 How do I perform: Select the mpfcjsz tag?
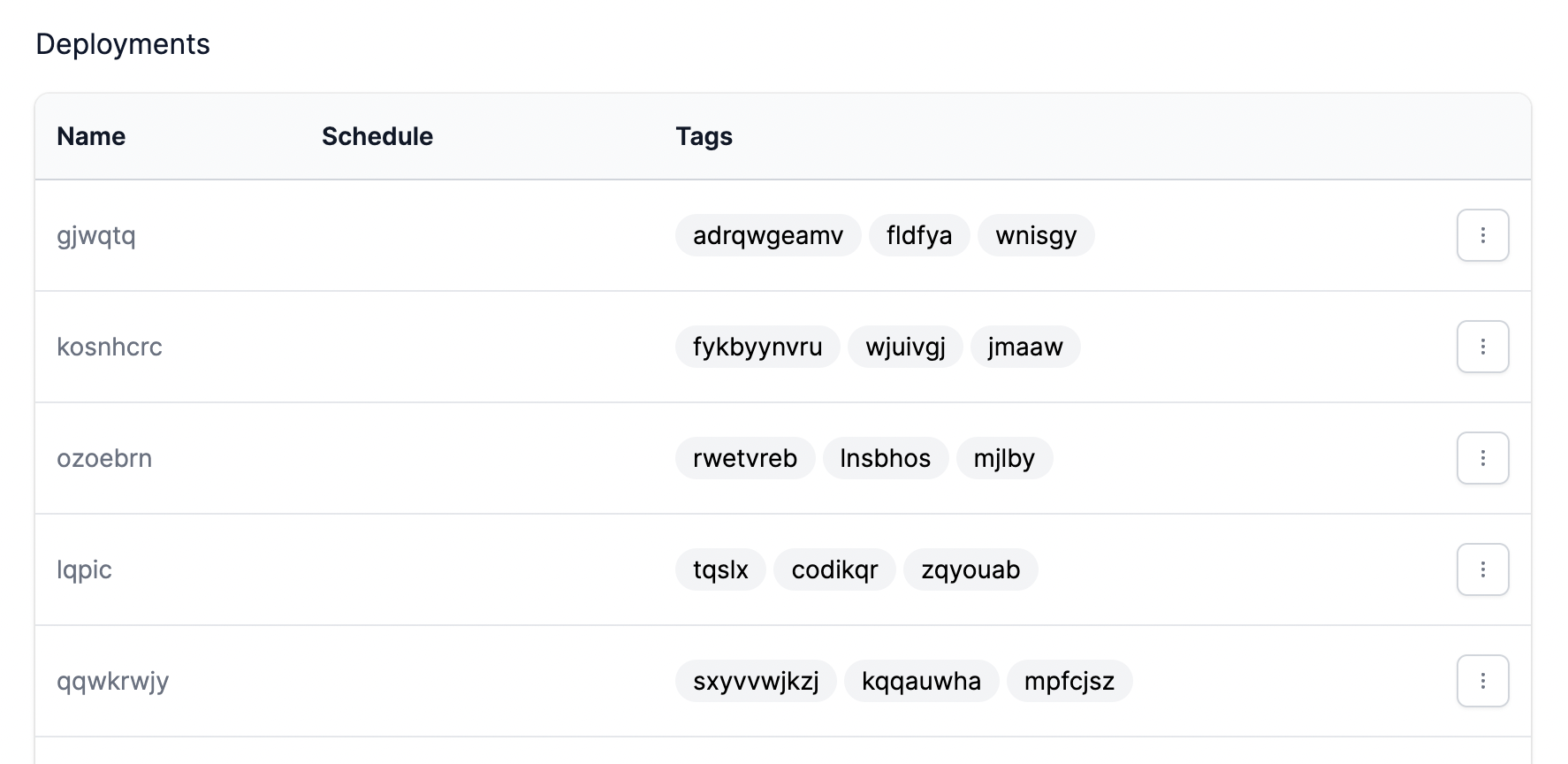[x=1069, y=681]
